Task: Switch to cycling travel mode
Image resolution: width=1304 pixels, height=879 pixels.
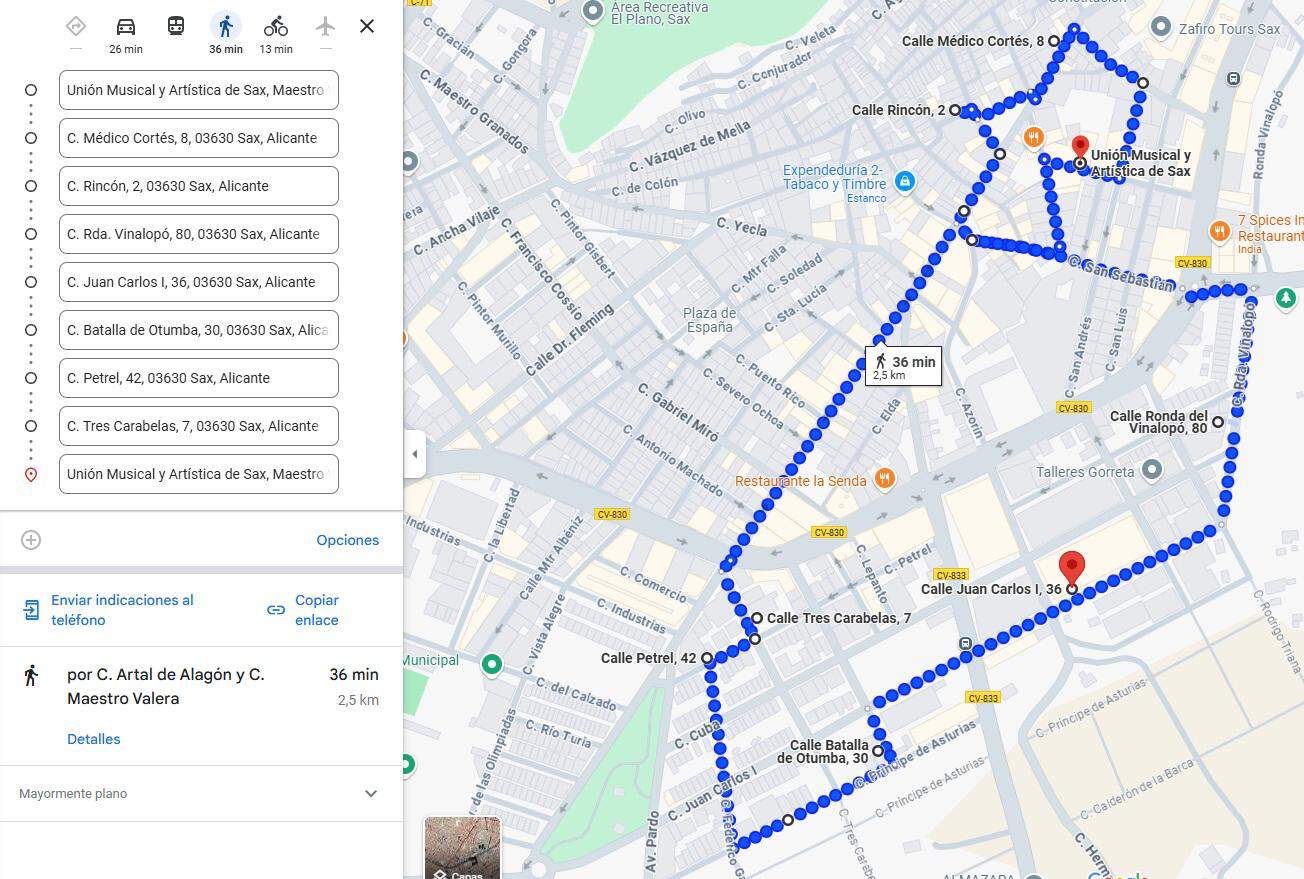Action: coord(276,26)
